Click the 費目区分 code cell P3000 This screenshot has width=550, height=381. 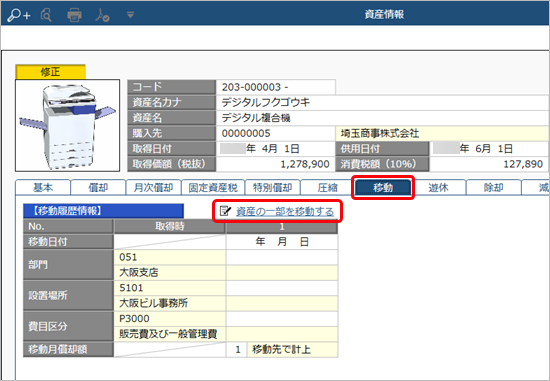pyautogui.click(x=169, y=318)
